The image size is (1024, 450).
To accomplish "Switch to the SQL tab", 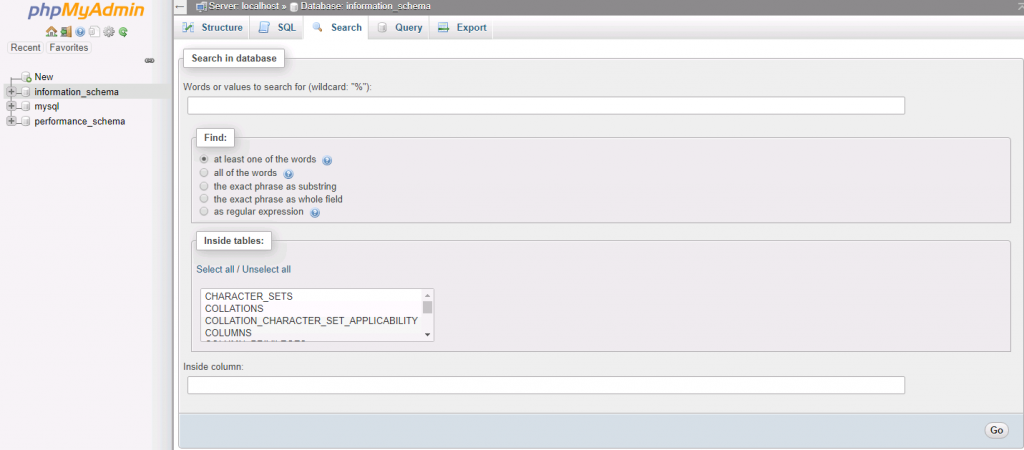I will tap(278, 27).
